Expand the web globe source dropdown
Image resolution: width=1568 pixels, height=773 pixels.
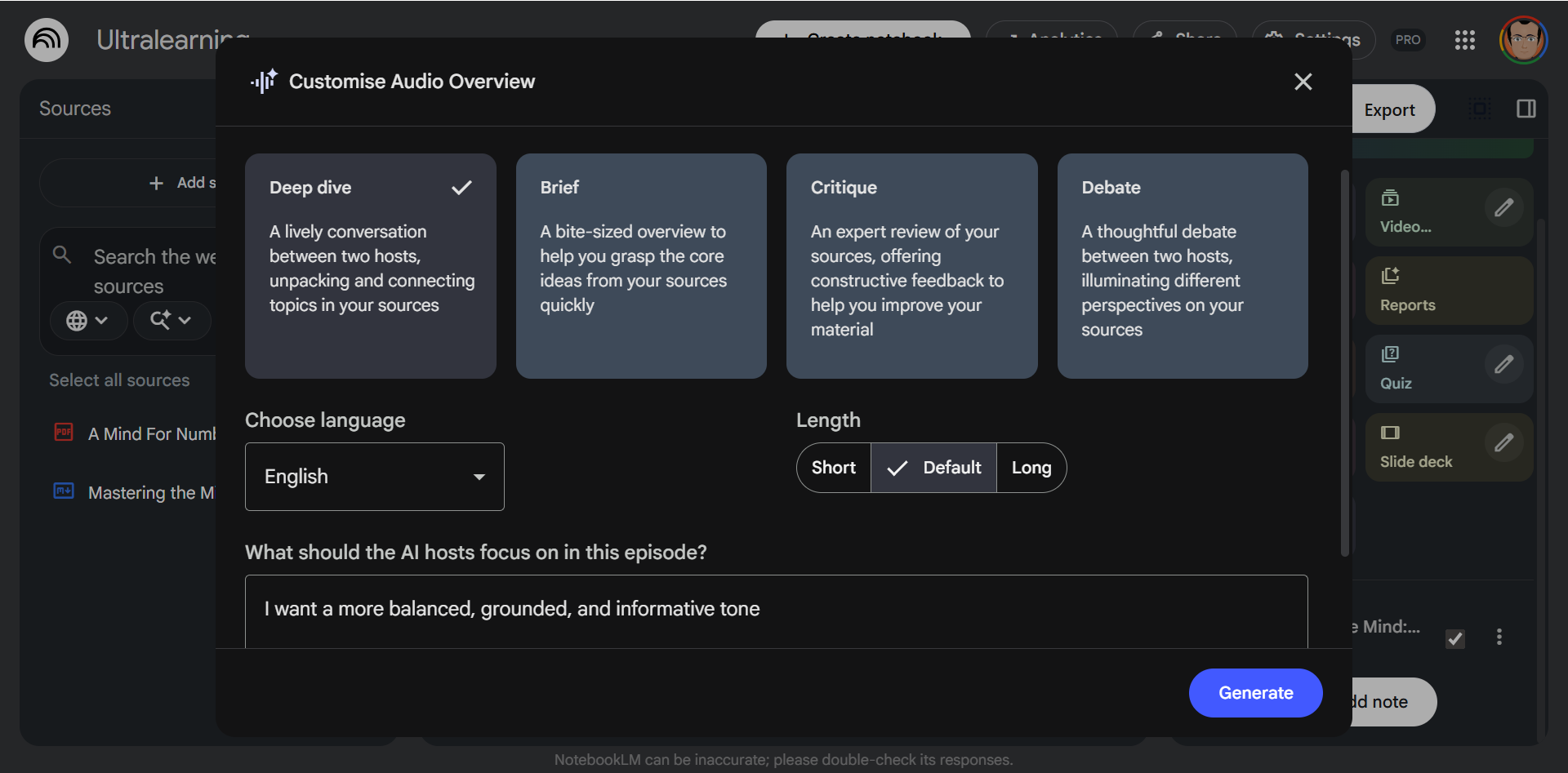pos(87,321)
